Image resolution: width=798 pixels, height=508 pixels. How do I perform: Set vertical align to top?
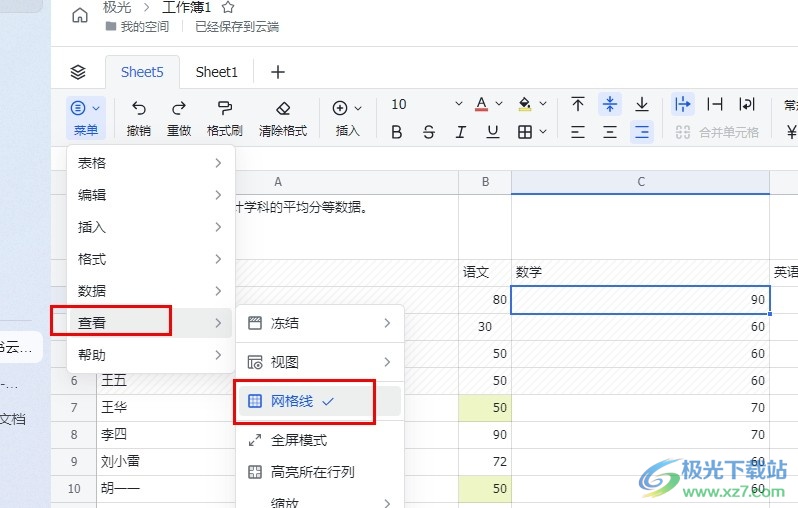pos(578,104)
